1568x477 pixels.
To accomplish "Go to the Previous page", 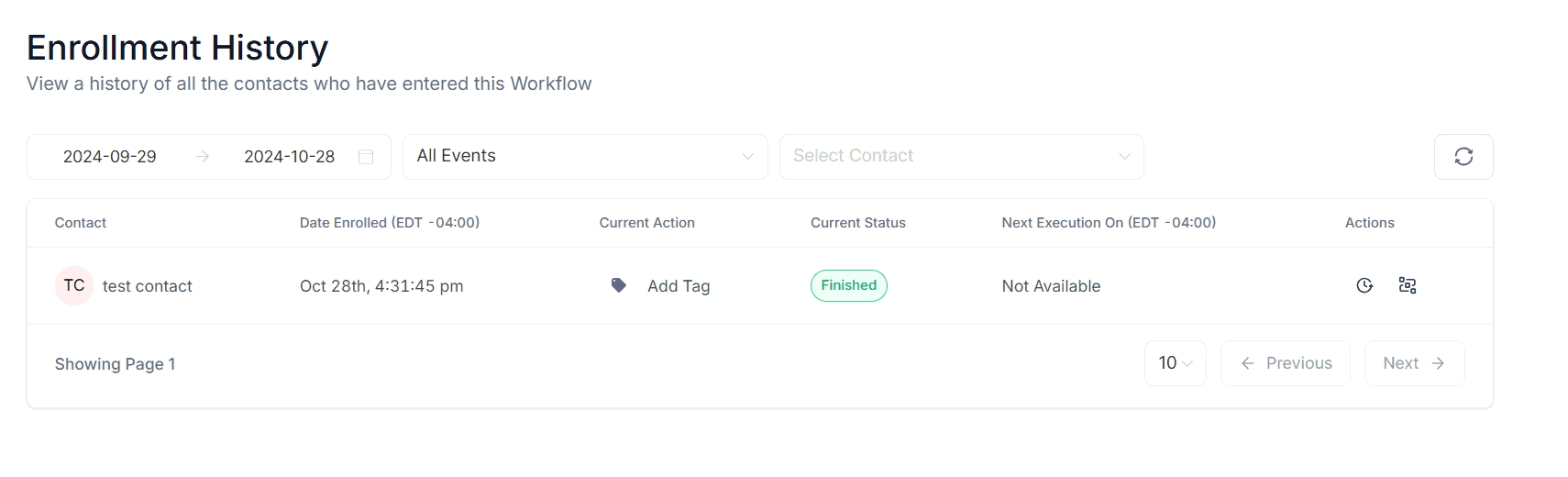I will 1286,363.
